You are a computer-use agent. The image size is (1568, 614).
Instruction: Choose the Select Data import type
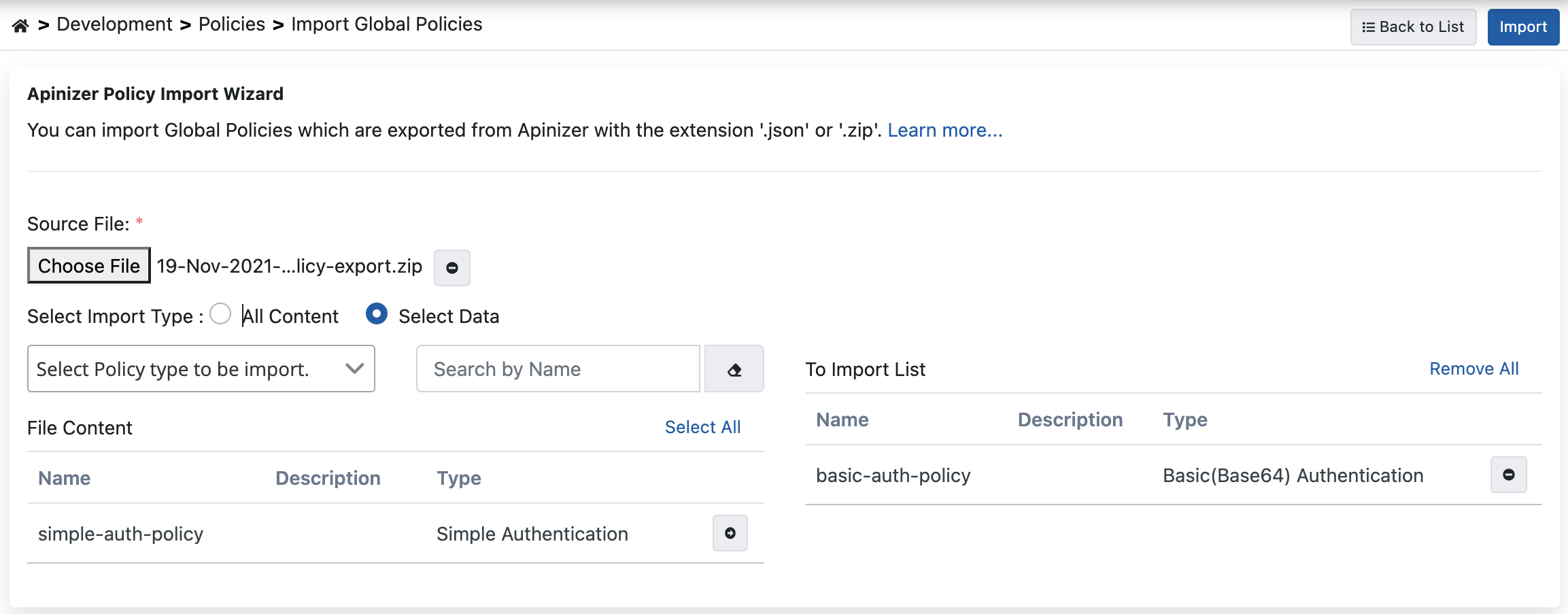pos(377,314)
